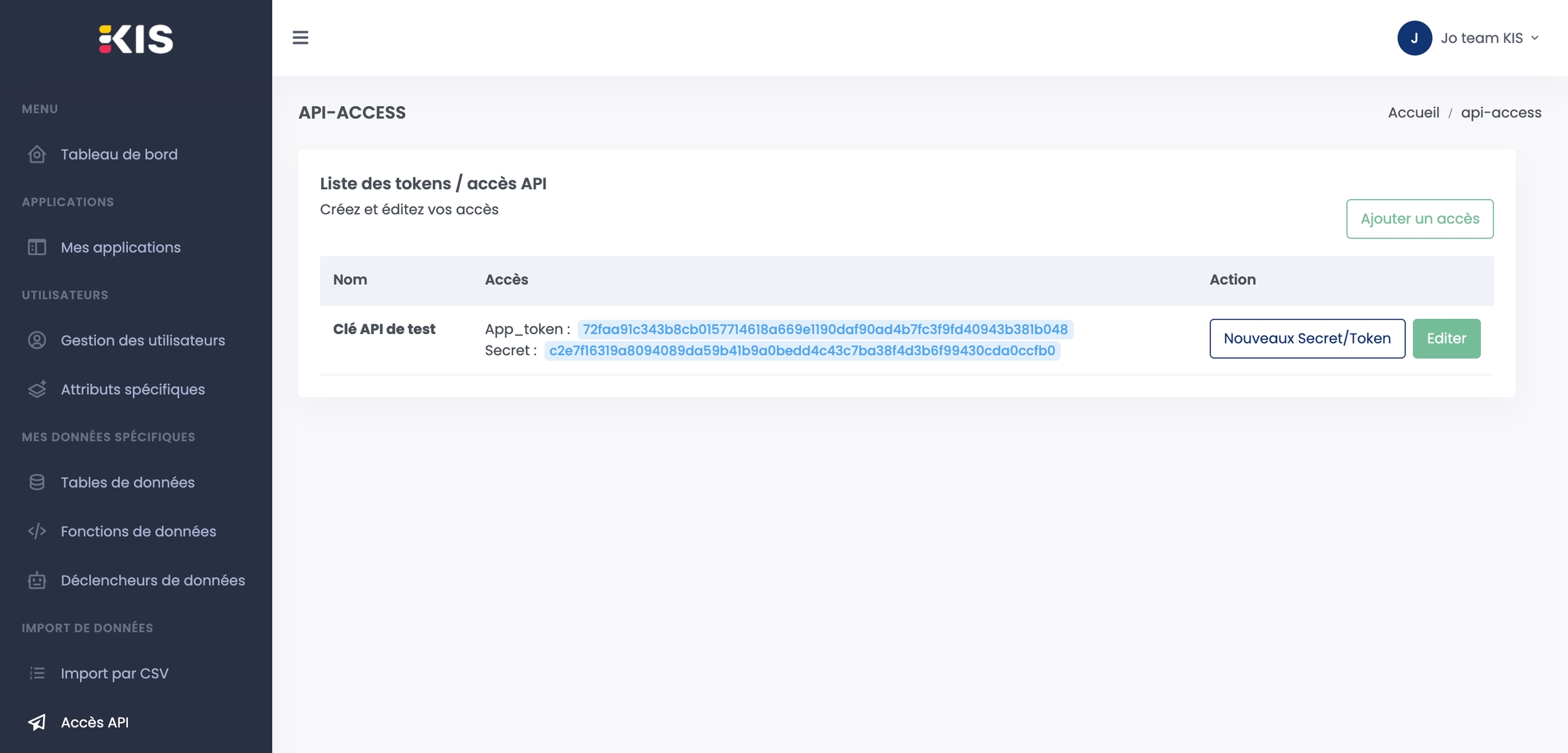
Task: Click the Tables de données database icon
Action: (x=37, y=482)
